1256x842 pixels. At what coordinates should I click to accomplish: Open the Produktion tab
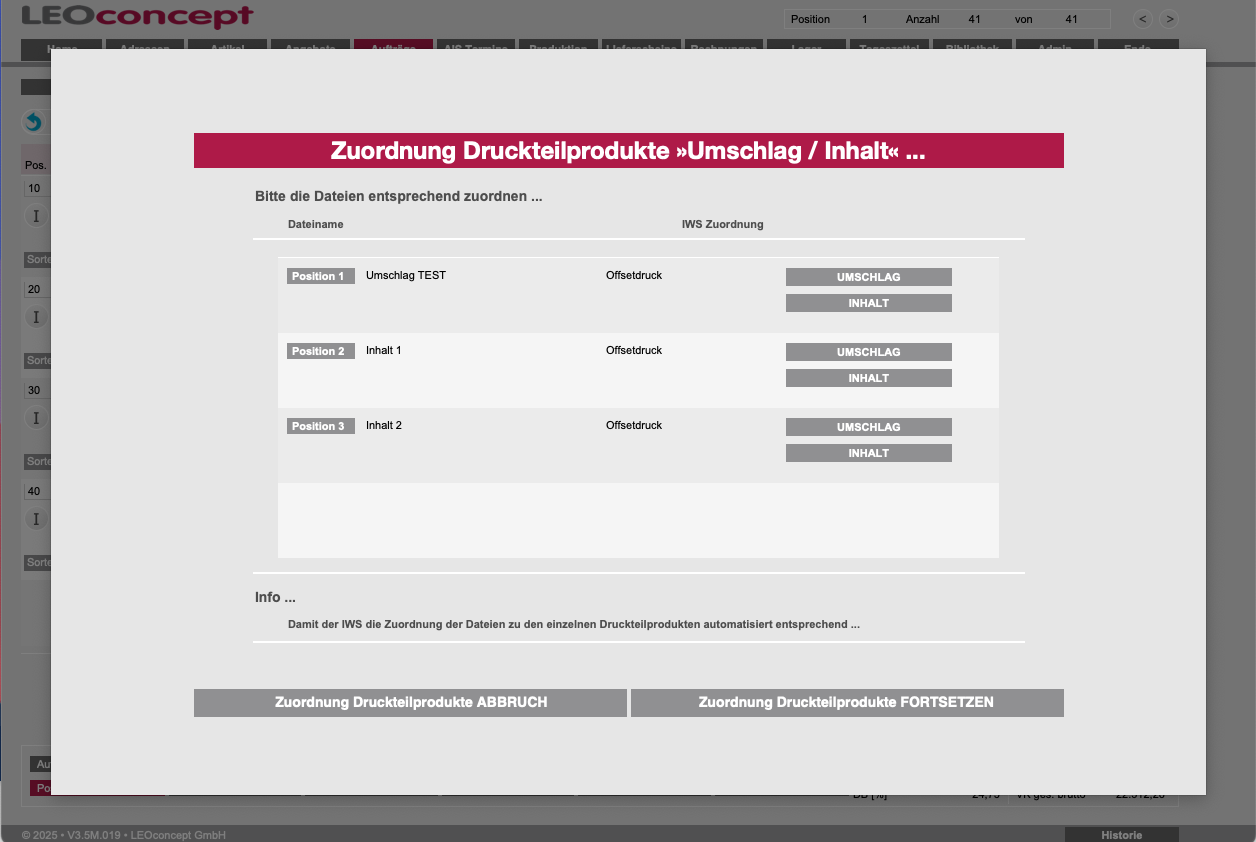click(558, 46)
